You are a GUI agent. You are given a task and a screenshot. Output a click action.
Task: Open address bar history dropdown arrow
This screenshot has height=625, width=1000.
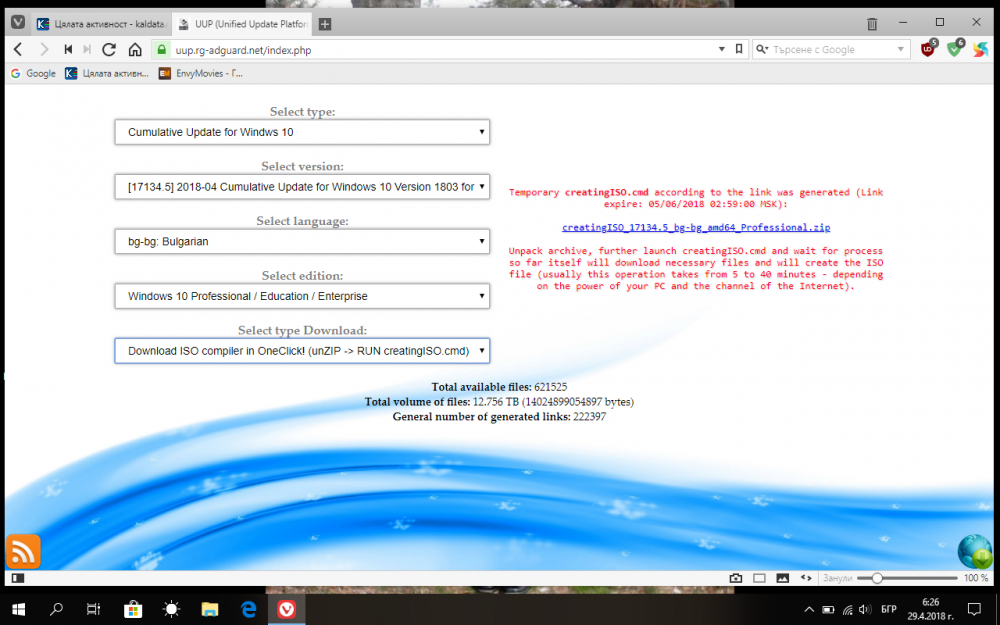coord(721,49)
